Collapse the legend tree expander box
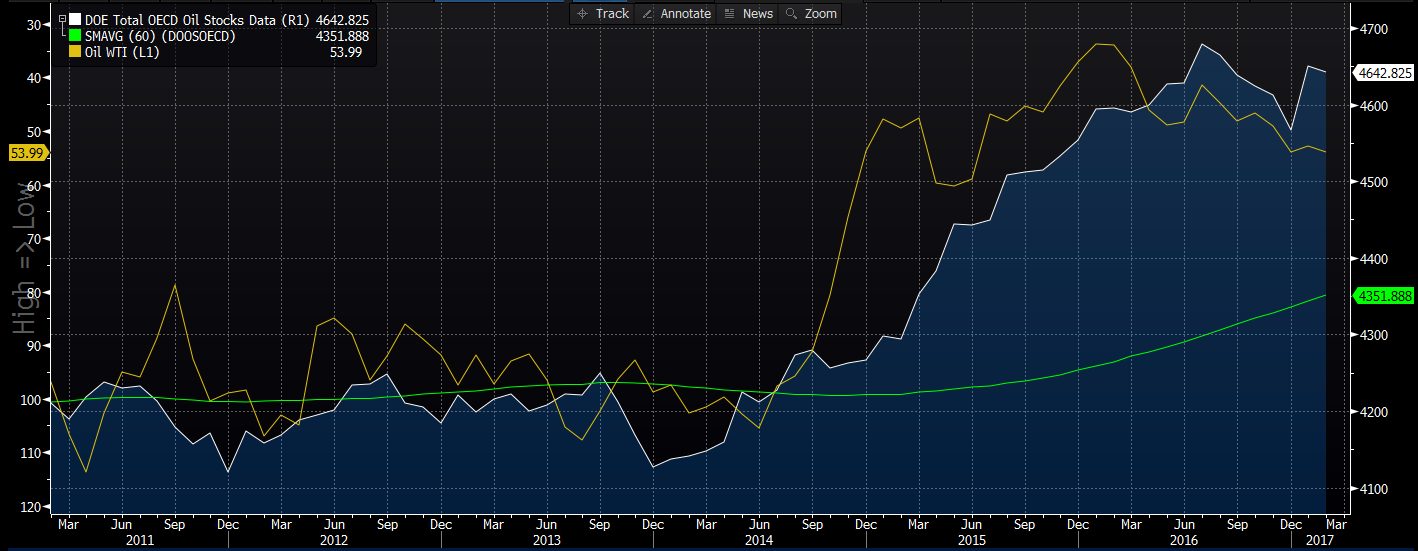The width and height of the screenshot is (1418, 551). 63,19
